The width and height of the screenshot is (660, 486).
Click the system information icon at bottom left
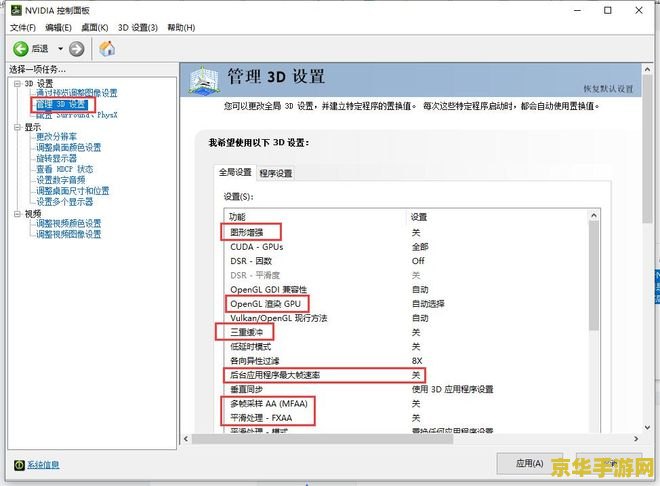tap(19, 465)
